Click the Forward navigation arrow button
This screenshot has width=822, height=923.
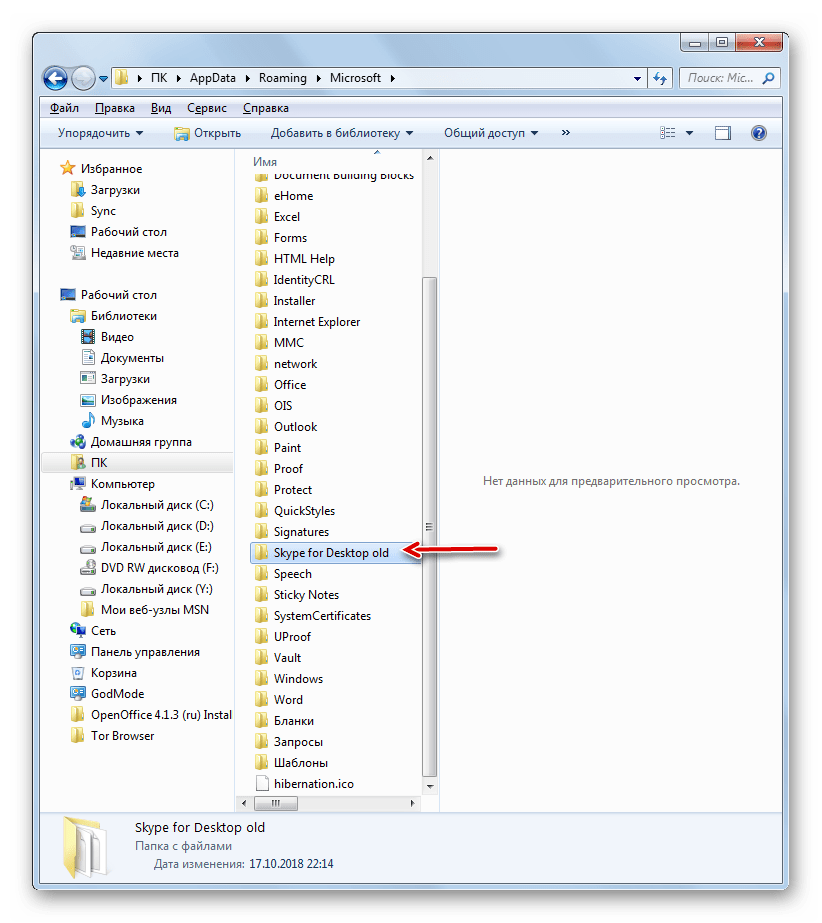(x=83, y=78)
